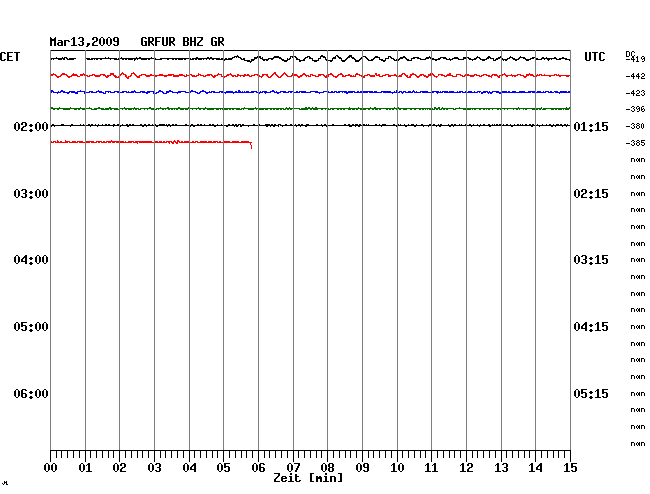Click the nan value beside 03:15 UTC
This screenshot has width=650, height=494.
[x=638, y=260]
